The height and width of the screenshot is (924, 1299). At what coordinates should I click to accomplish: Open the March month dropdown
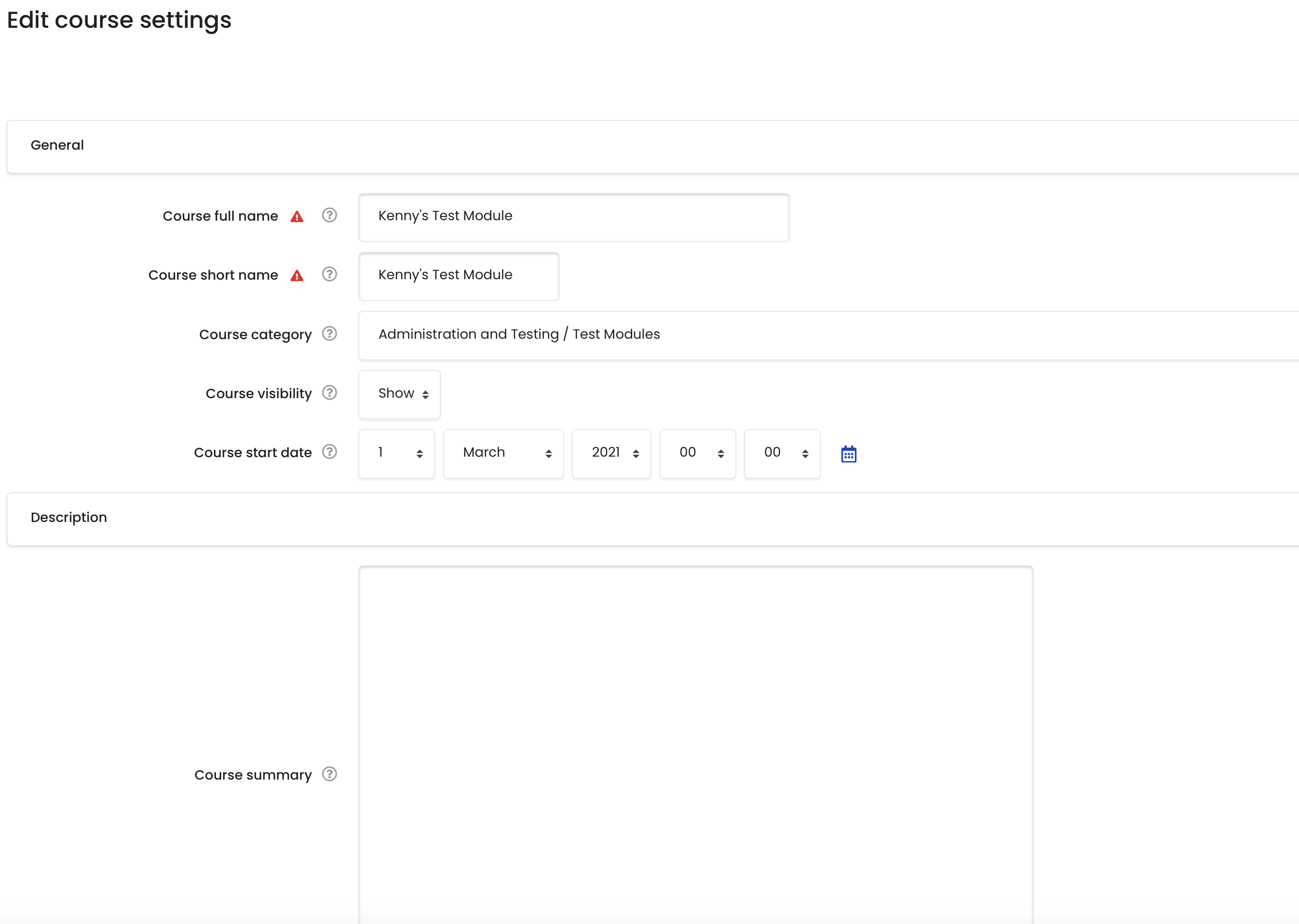503,453
